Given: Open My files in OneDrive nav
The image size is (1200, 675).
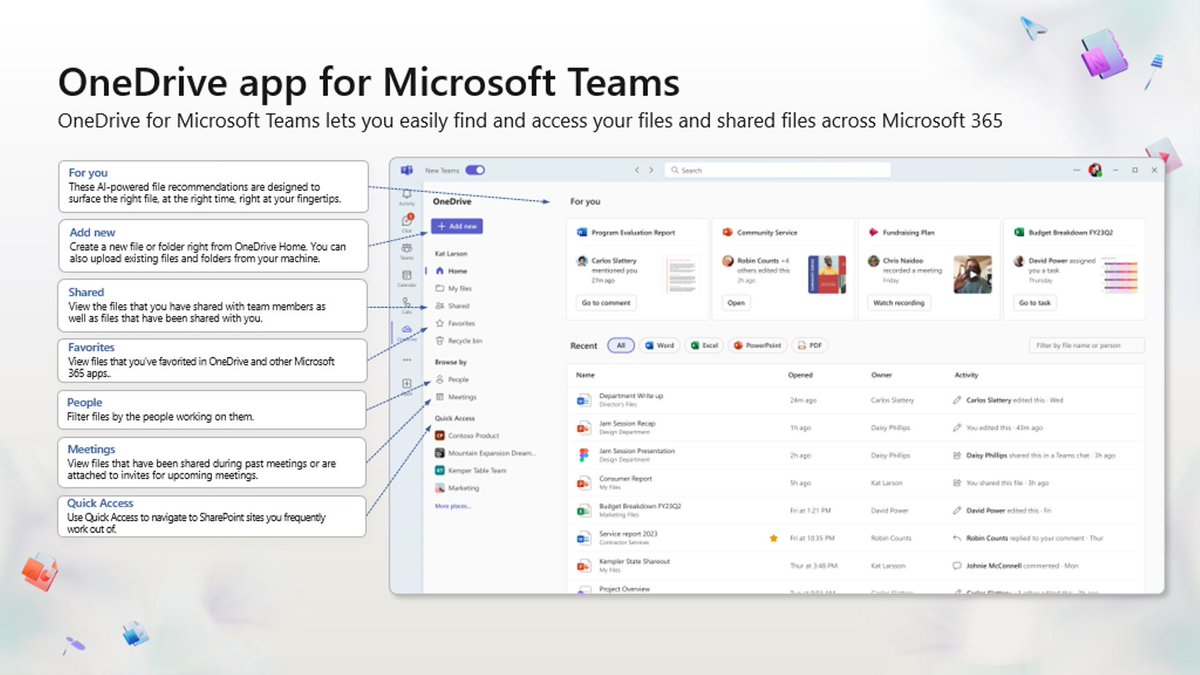Looking at the screenshot, I should click(454, 288).
